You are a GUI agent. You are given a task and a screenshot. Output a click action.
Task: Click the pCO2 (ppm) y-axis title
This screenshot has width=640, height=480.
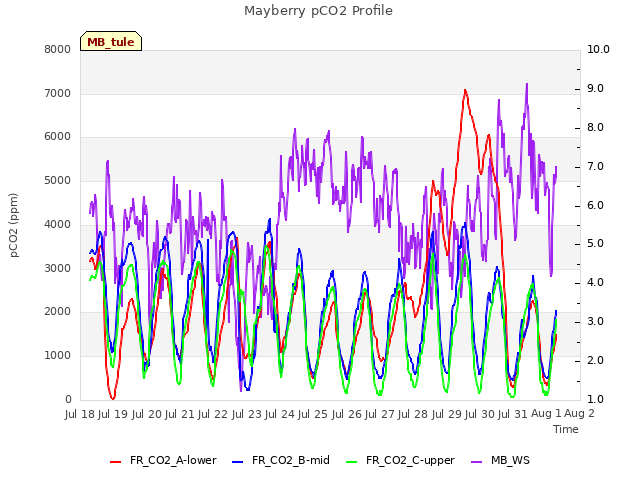(14, 225)
